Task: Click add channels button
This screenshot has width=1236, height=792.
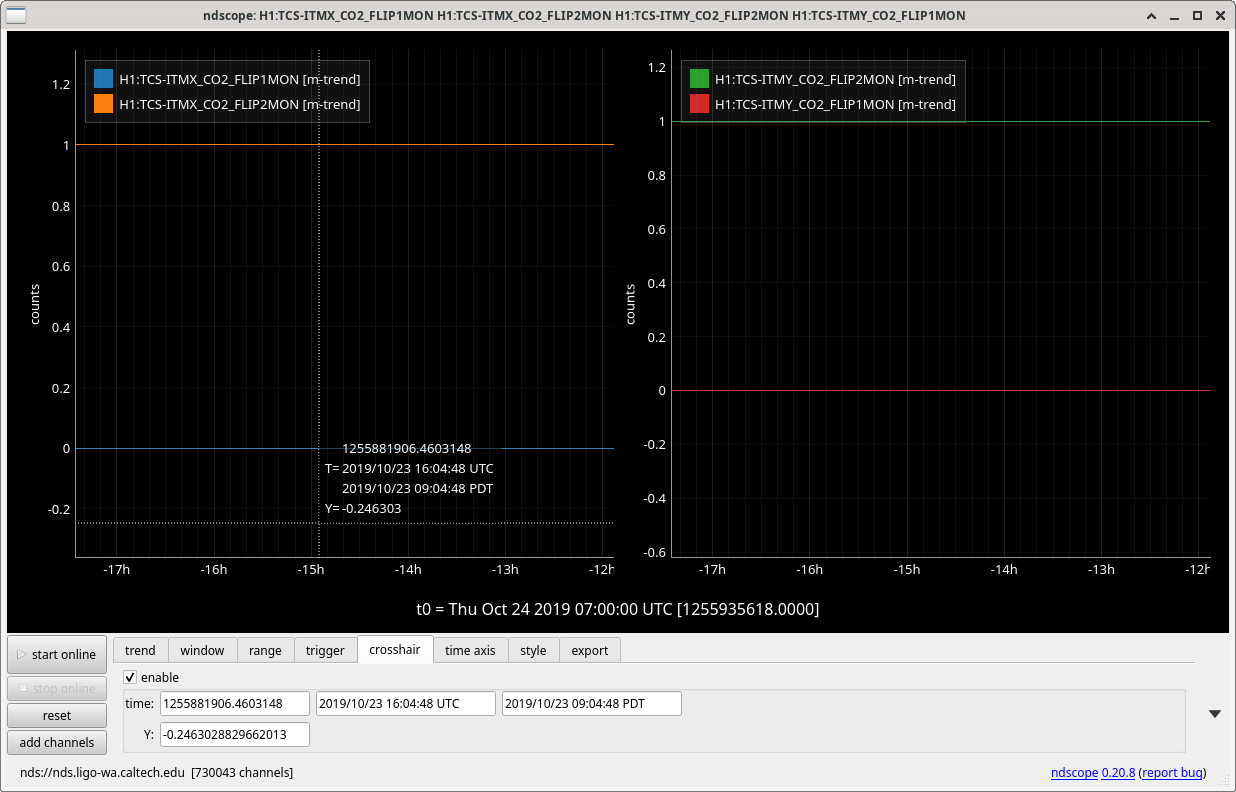Action: pos(57,742)
